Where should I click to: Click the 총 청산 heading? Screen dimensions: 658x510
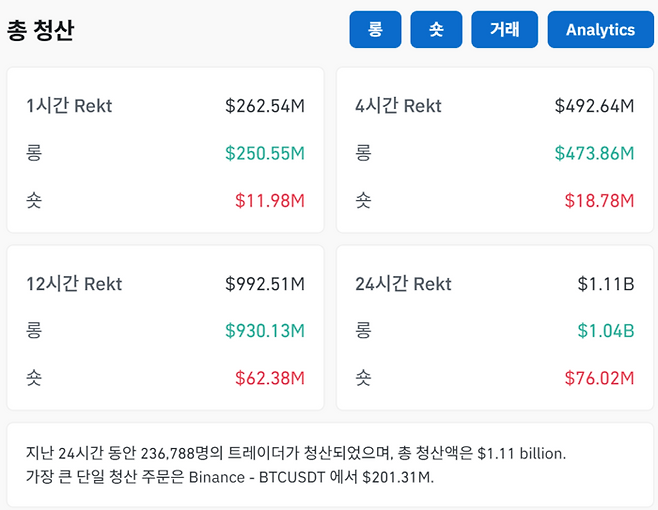41,30
